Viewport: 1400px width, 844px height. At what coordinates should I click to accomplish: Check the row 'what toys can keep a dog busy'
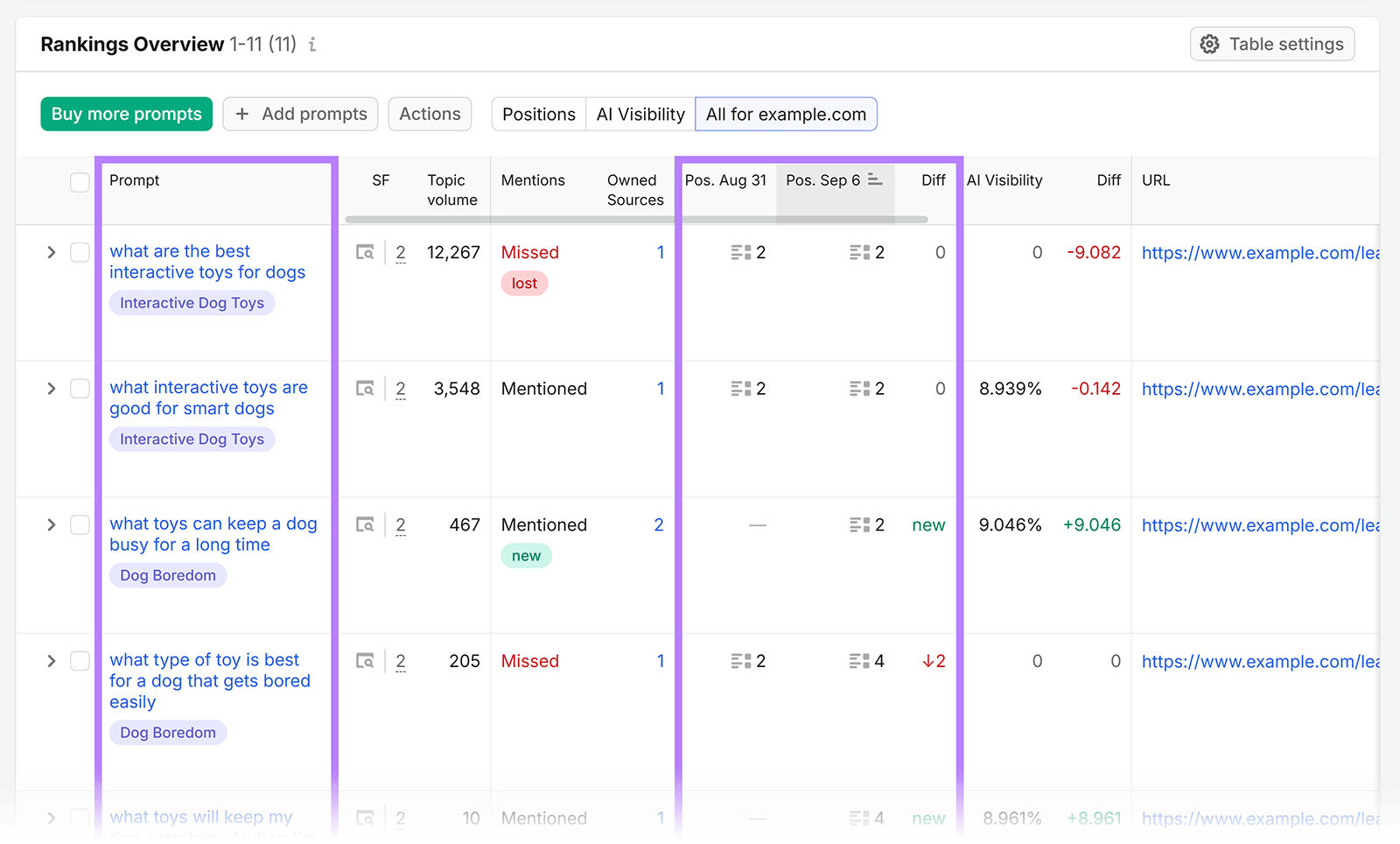80,524
